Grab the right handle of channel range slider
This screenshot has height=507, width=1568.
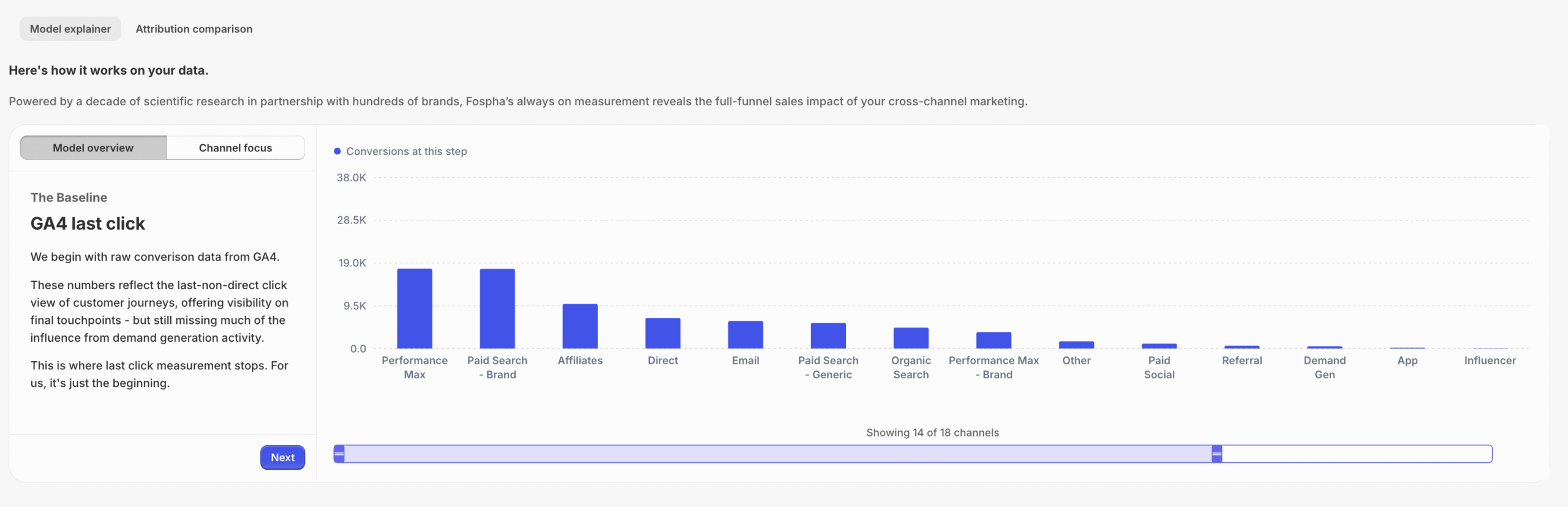1216,454
